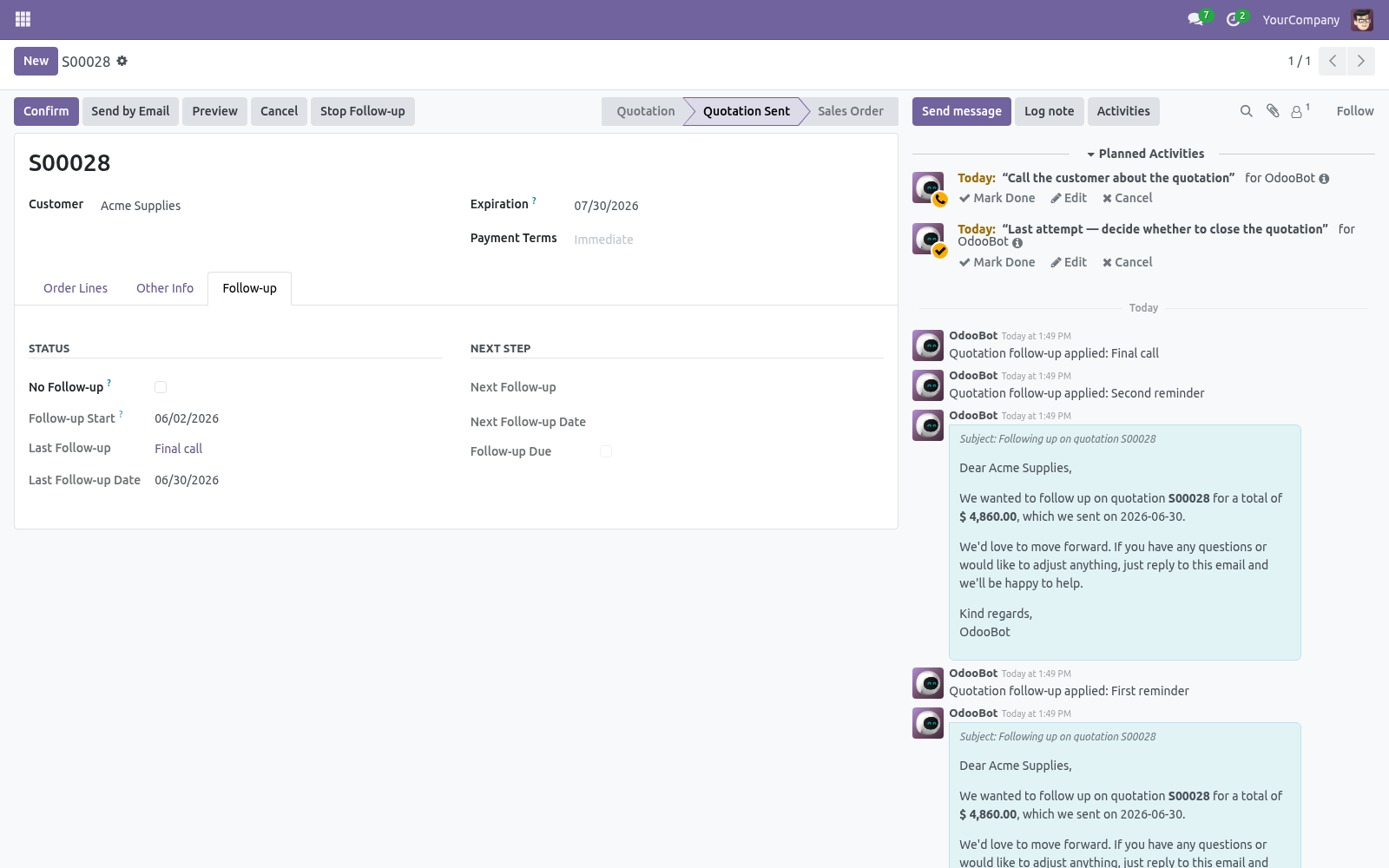Image resolution: width=1389 pixels, height=868 pixels.
Task: Click the Send message button
Action: [x=961, y=111]
